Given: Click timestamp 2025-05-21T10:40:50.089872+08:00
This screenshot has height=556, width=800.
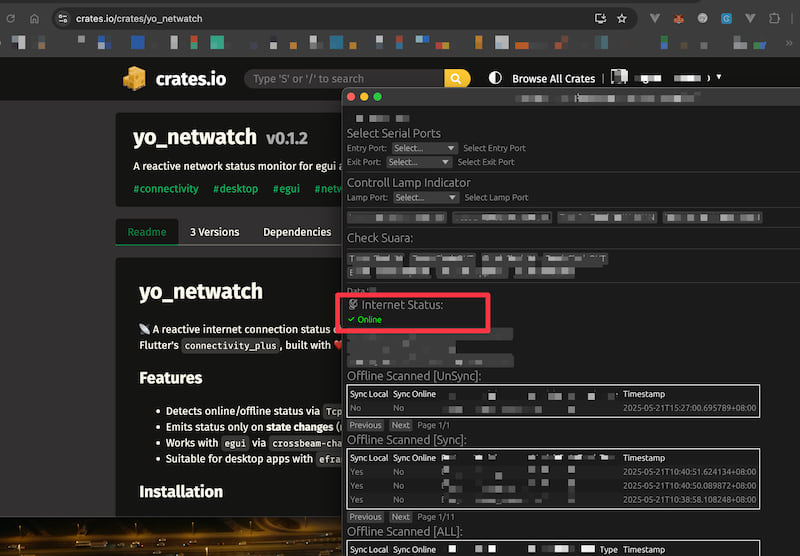Looking at the screenshot, I should pyautogui.click(x=689, y=486).
